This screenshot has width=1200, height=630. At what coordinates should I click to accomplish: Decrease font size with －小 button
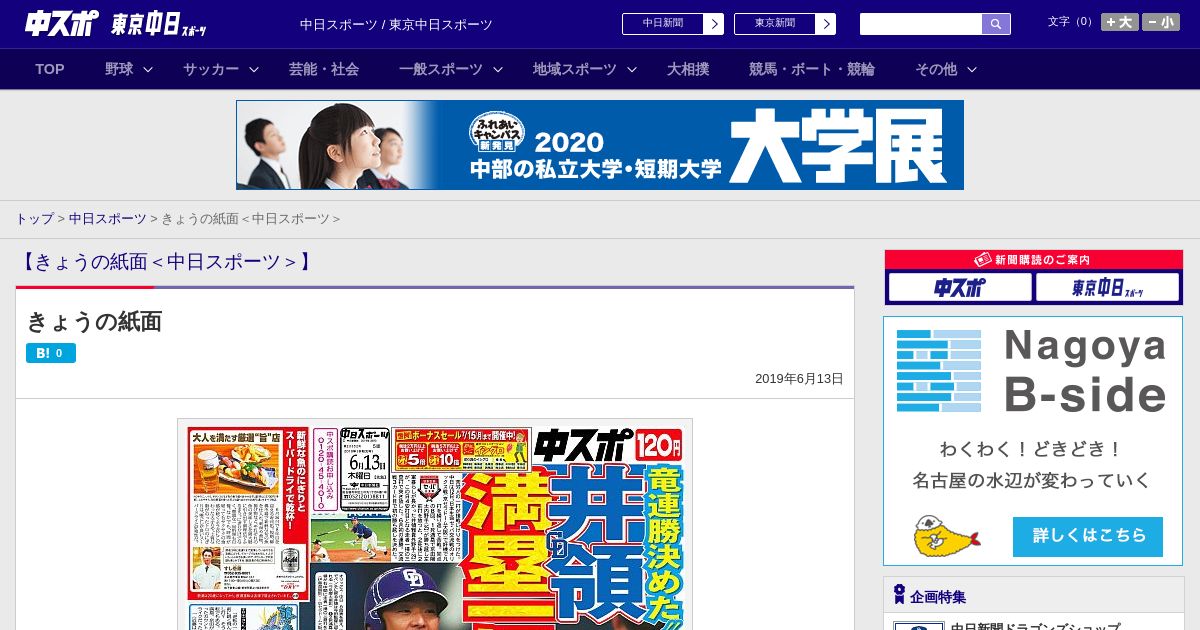(x=1161, y=22)
